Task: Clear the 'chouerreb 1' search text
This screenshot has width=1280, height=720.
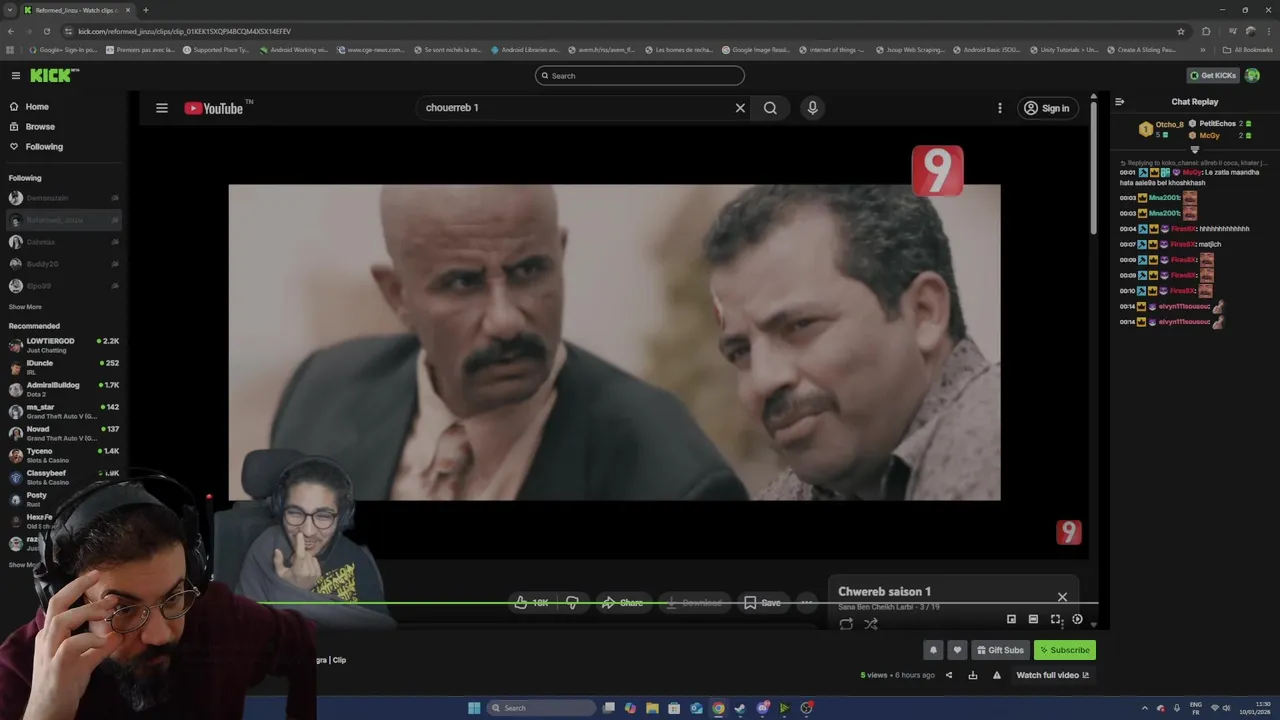Action: point(740,108)
